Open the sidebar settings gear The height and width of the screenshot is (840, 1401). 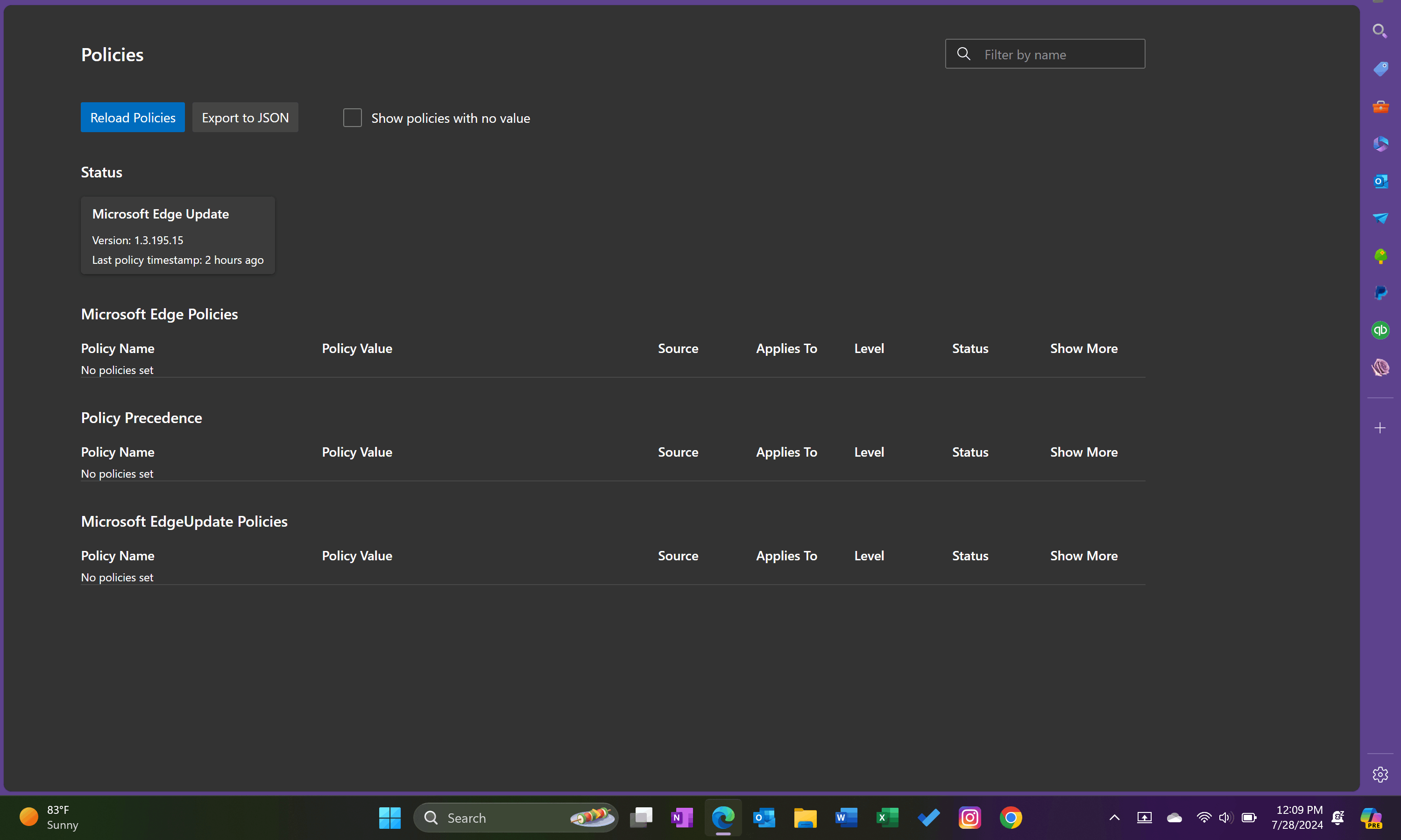(1380, 774)
